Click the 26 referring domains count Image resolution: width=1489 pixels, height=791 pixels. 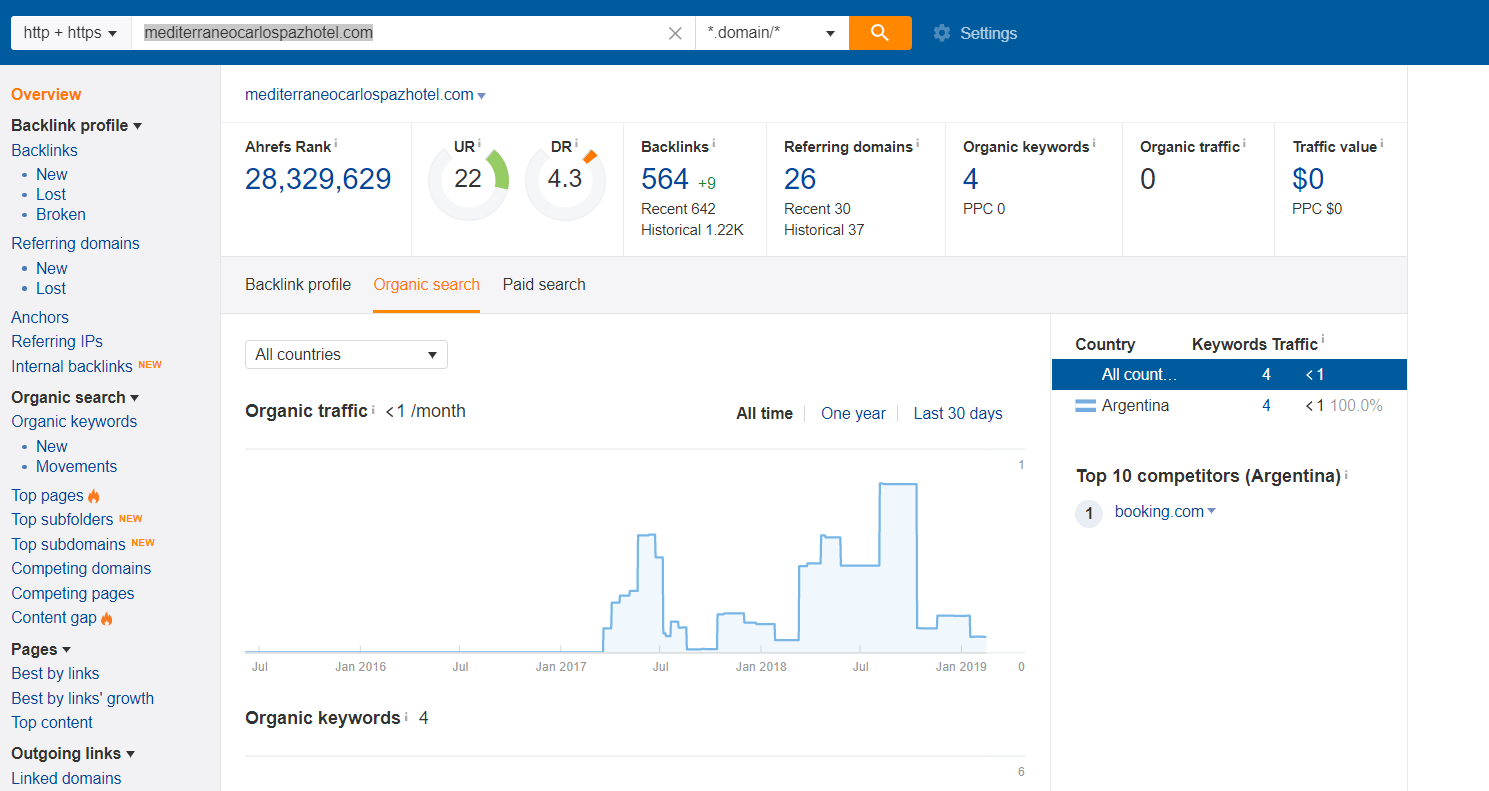click(800, 180)
